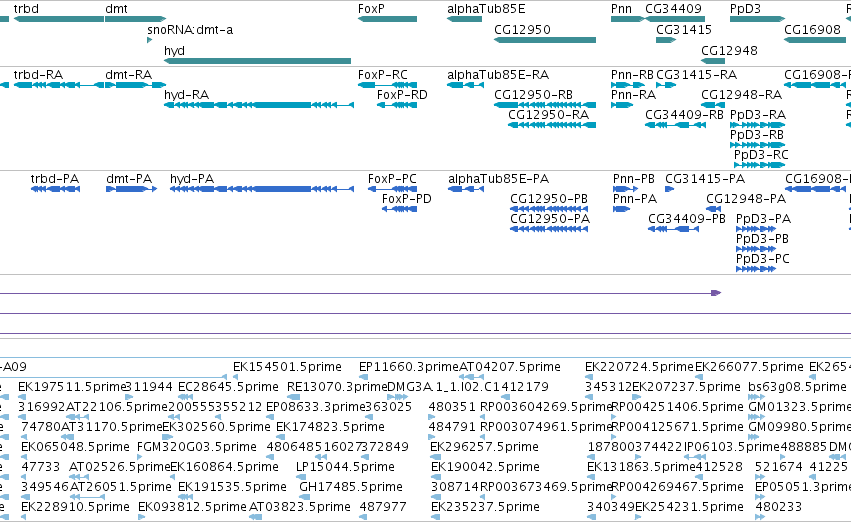Click the alphaTub85E-RA transcript label
The image size is (851, 522).
[498, 75]
